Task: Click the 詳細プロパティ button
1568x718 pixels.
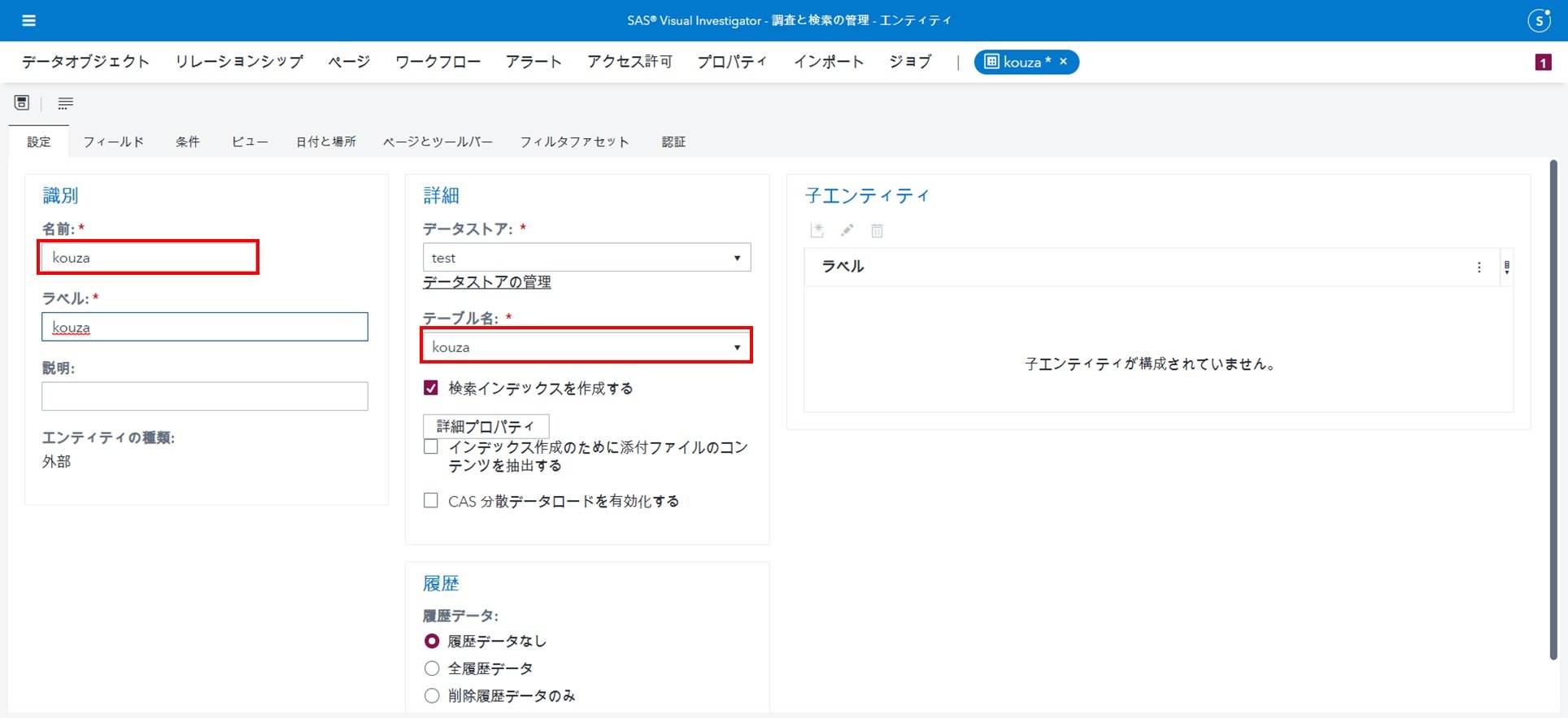Action: [x=486, y=426]
